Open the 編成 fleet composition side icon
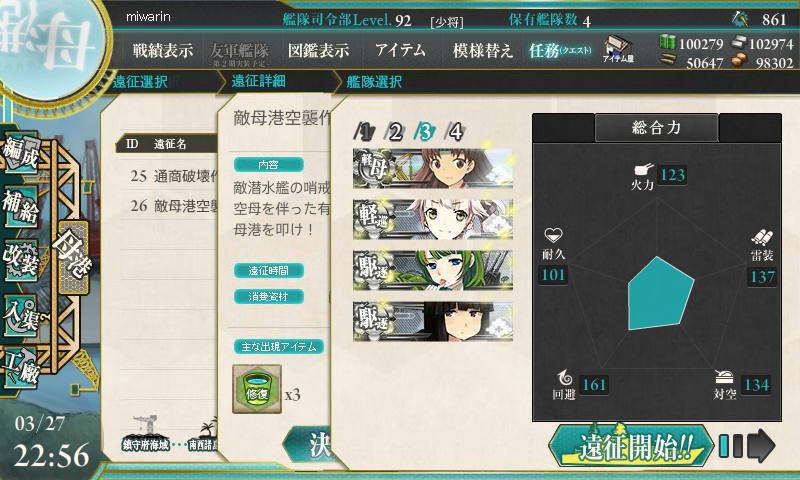The height and width of the screenshot is (480, 800). point(20,152)
